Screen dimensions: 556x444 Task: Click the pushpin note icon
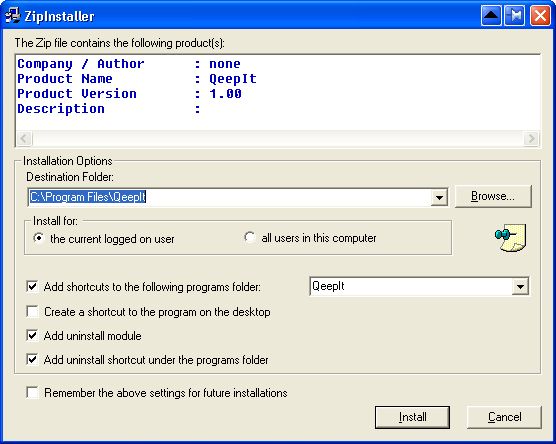[x=511, y=238]
